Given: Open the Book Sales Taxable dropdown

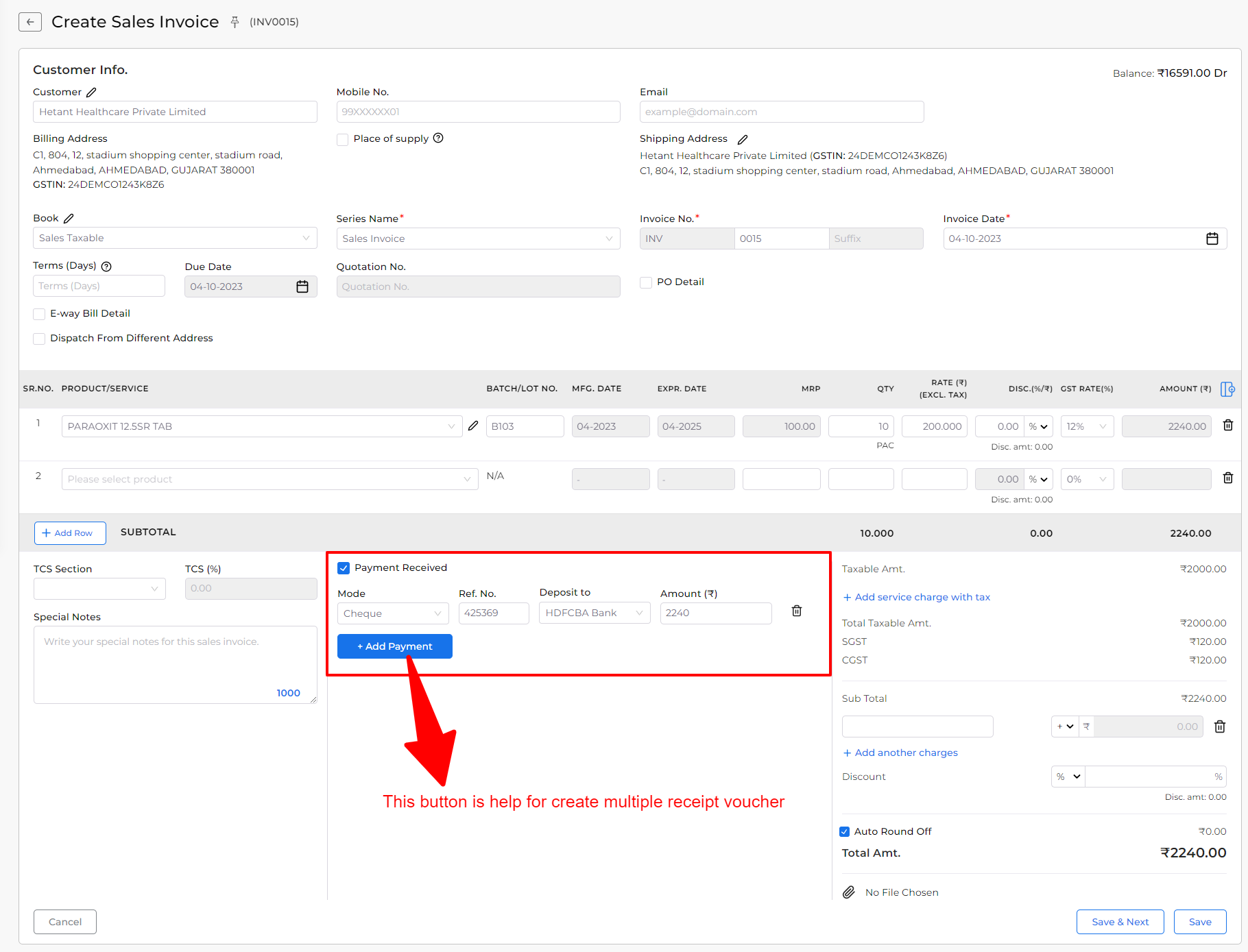Looking at the screenshot, I should pos(175,238).
